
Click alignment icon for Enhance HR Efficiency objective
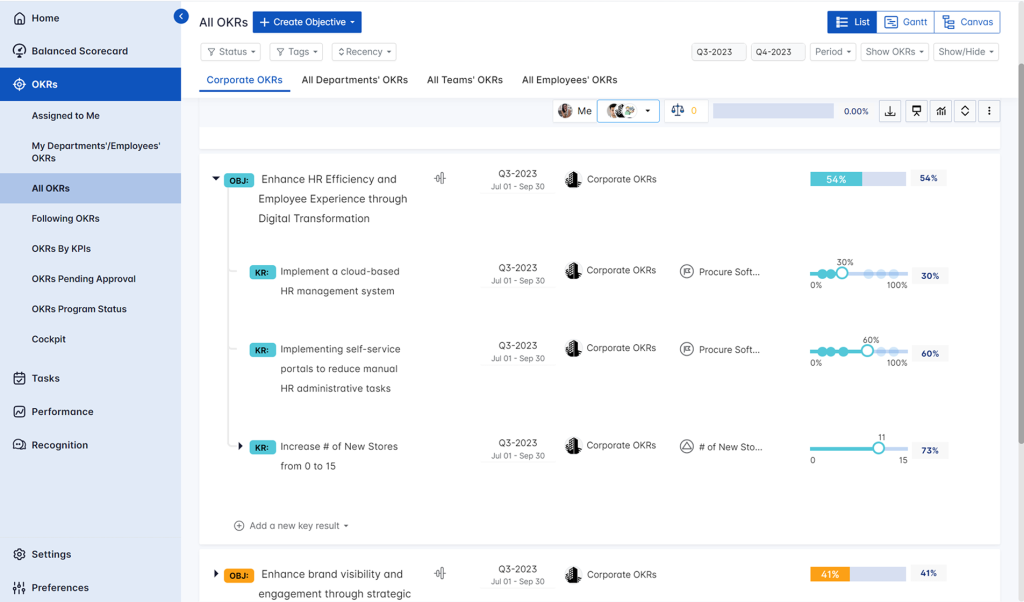click(440, 179)
